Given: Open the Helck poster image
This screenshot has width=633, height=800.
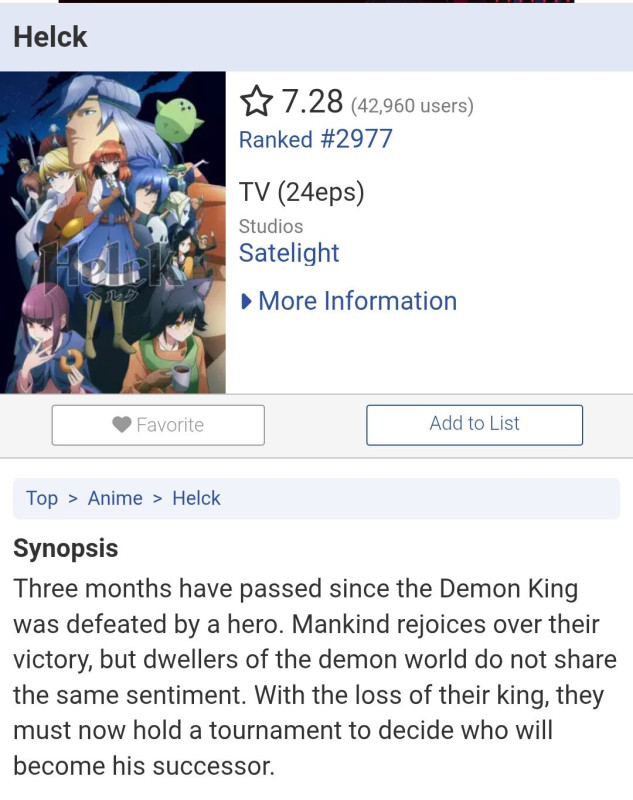Looking at the screenshot, I should (x=113, y=232).
